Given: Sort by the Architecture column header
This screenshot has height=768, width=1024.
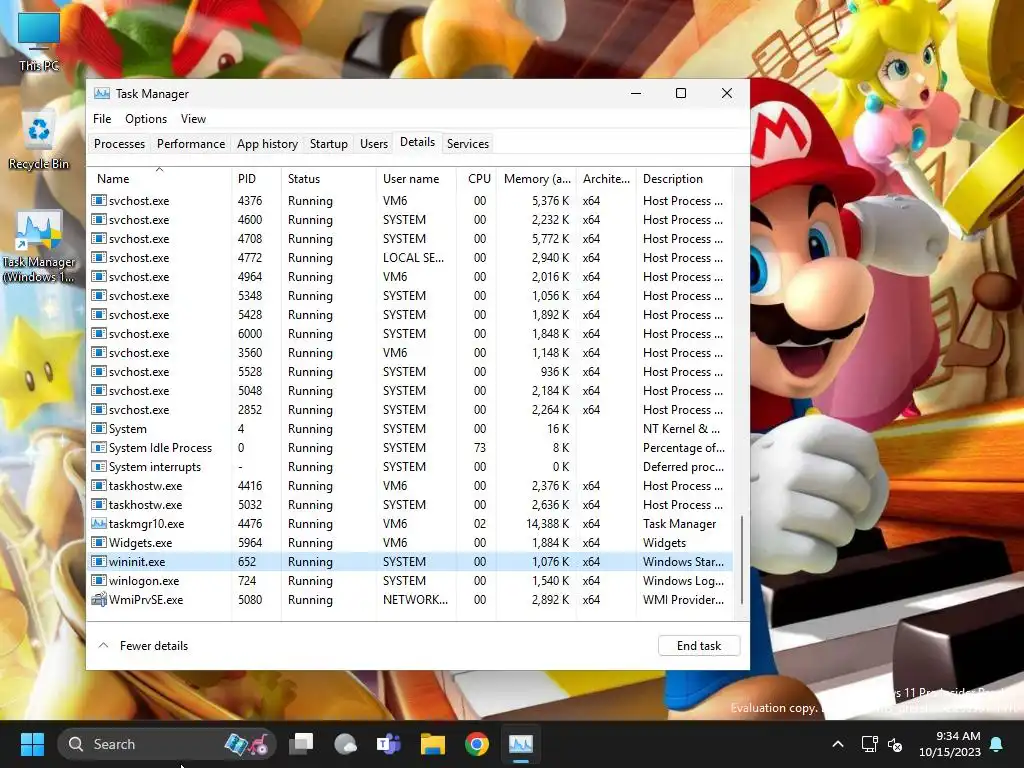Looking at the screenshot, I should (606, 179).
